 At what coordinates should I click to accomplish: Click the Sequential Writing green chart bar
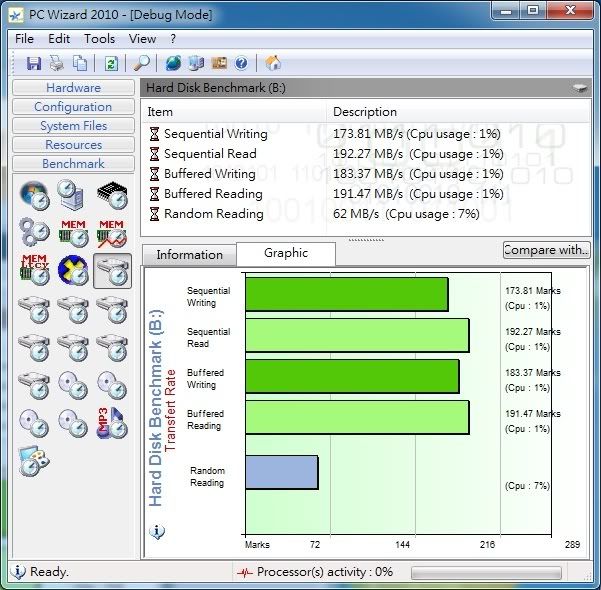point(347,294)
